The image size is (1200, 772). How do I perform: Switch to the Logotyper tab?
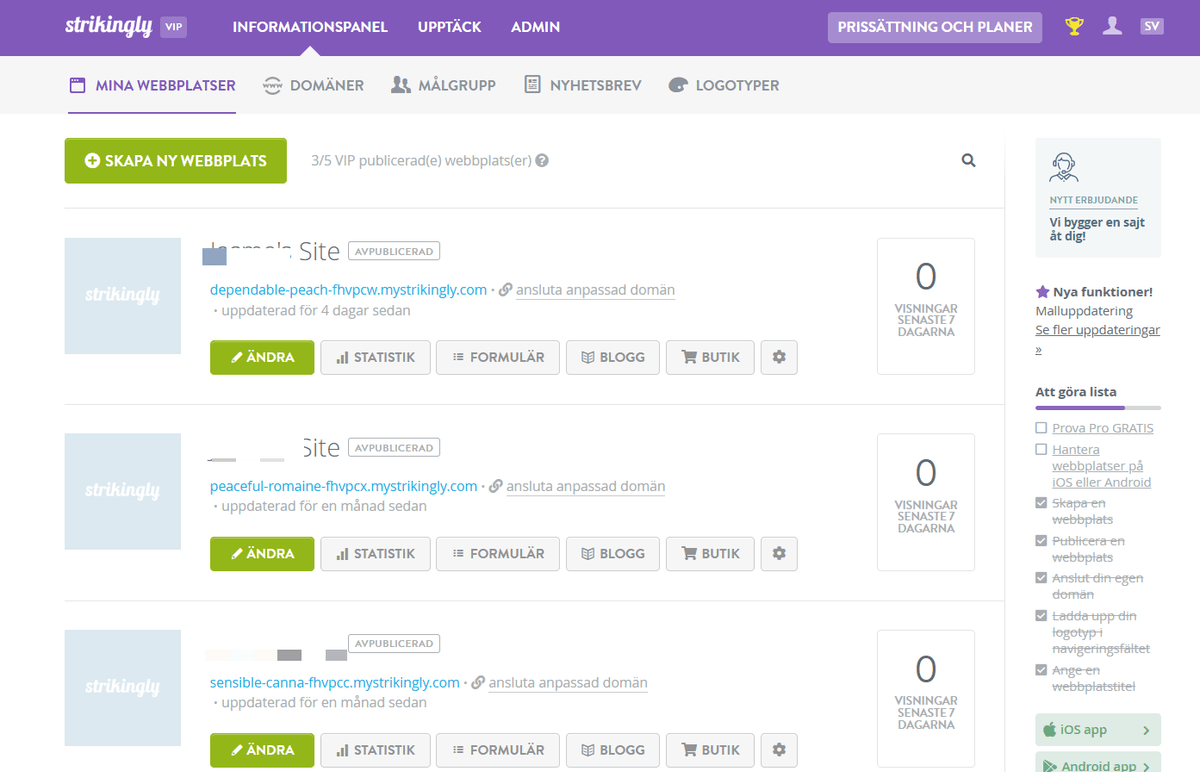point(723,85)
